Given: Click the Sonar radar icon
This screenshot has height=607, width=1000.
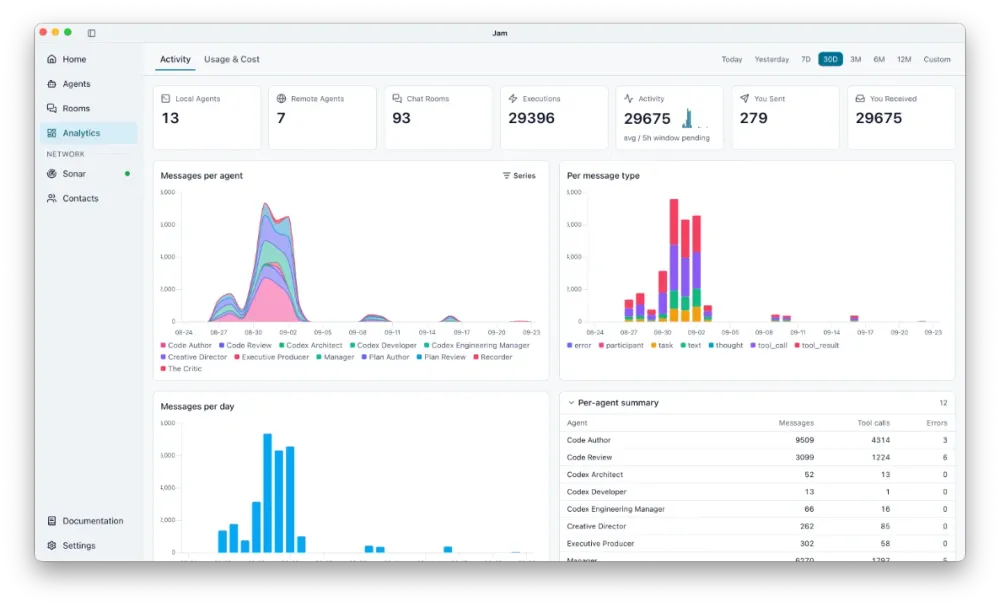Looking at the screenshot, I should 52,174.
